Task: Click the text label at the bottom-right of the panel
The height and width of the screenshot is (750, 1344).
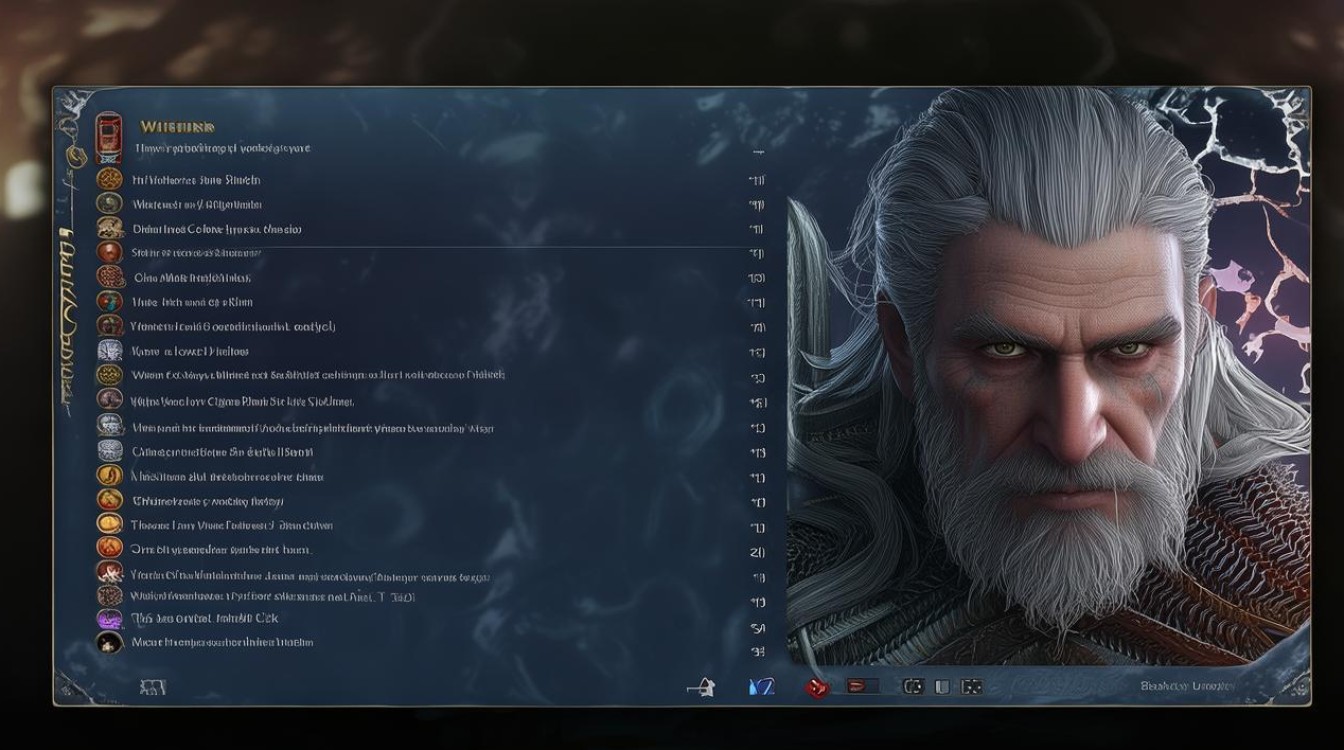Action: tap(1187, 686)
